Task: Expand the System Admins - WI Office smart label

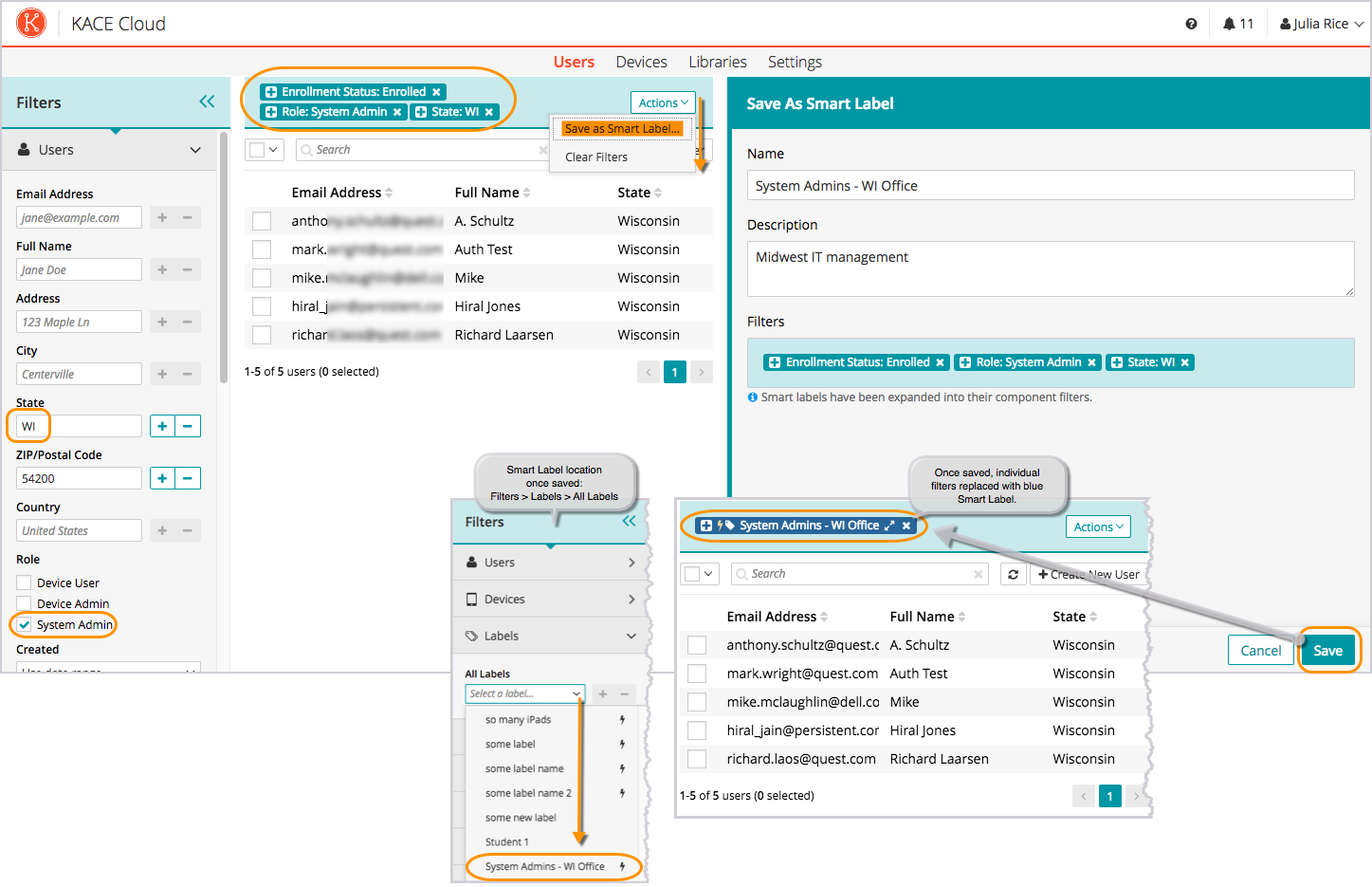Action: (889, 526)
